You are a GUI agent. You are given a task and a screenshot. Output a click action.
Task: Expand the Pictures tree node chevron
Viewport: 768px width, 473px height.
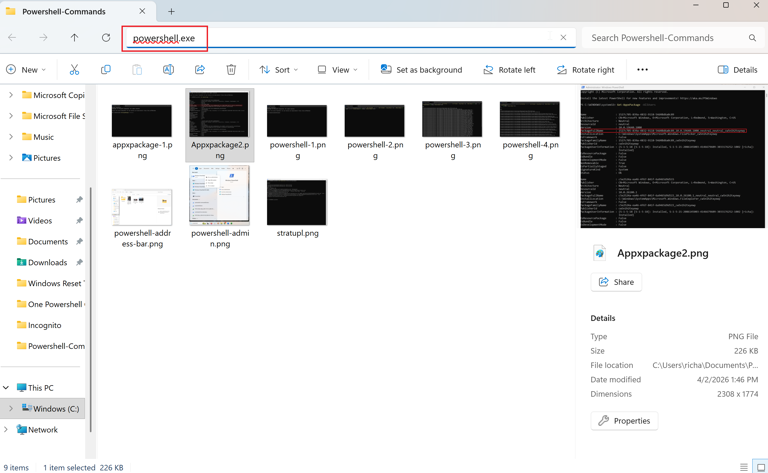[11, 158]
